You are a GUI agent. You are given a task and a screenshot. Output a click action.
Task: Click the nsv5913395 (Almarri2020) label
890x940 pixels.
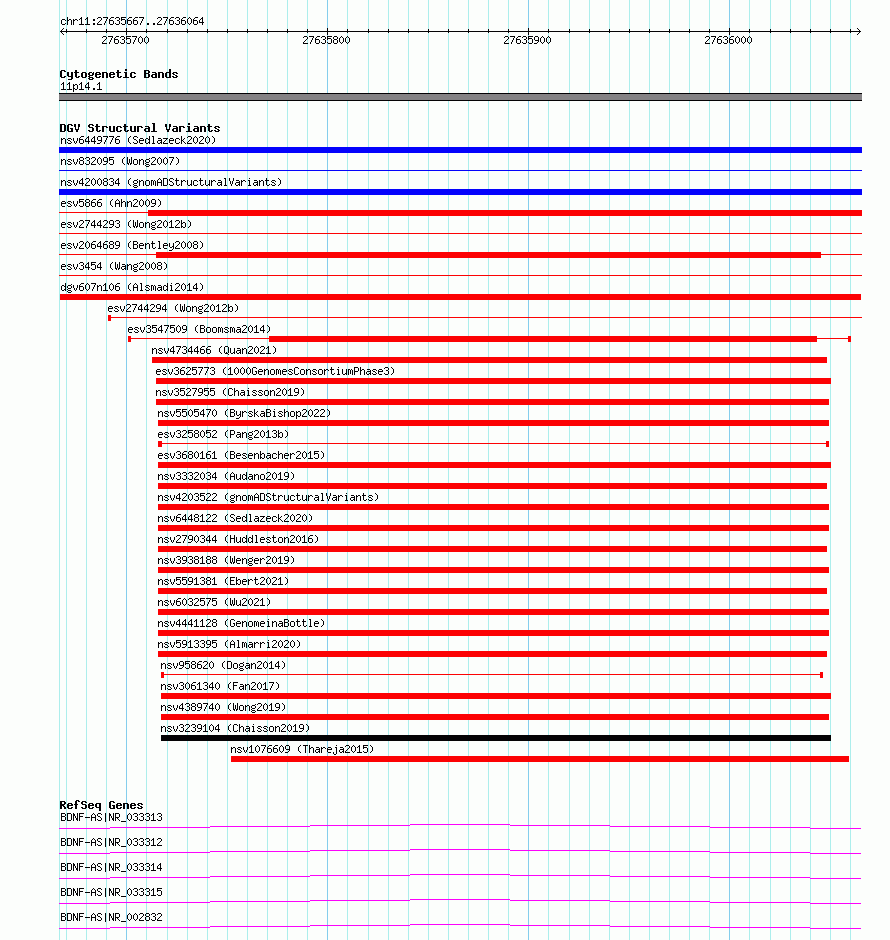229,644
